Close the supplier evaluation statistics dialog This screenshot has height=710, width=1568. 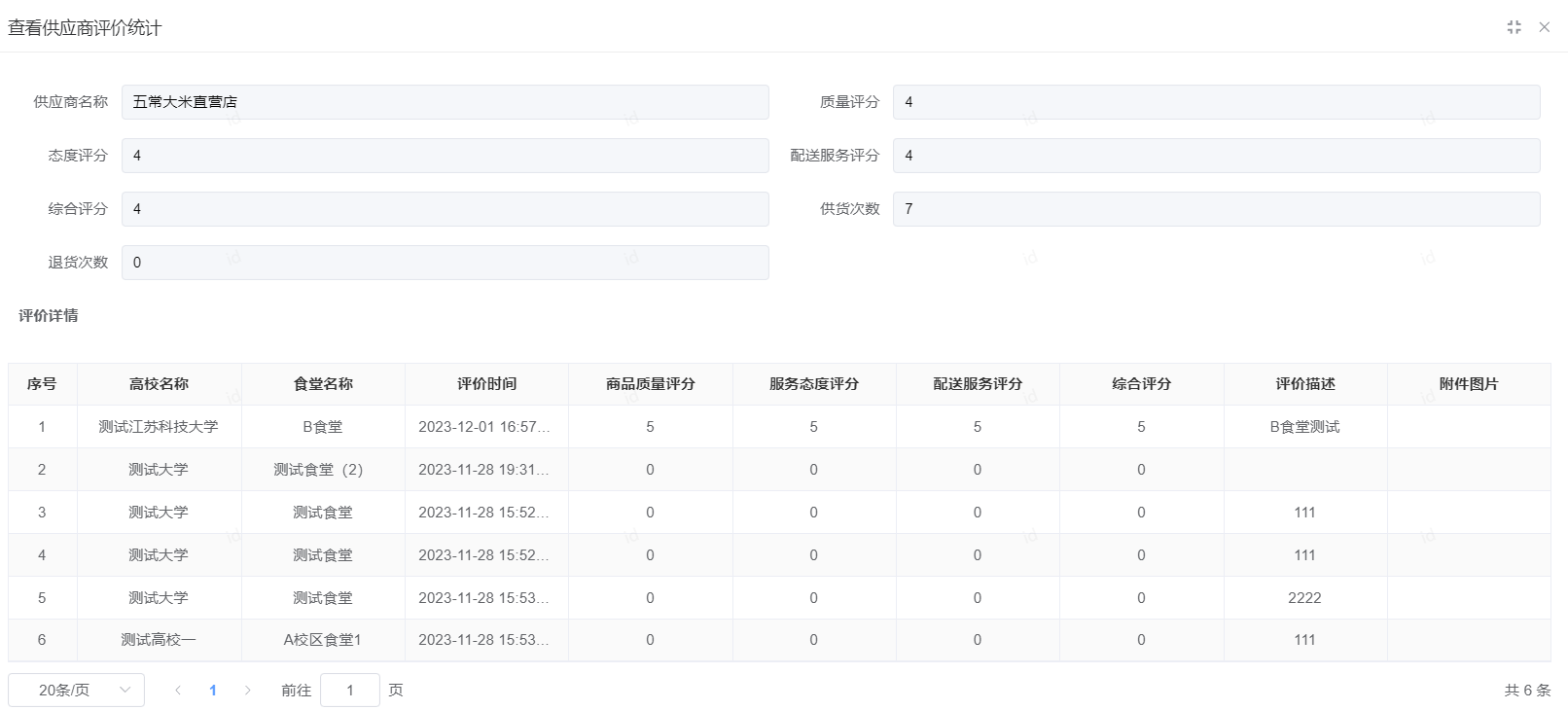tap(1544, 27)
